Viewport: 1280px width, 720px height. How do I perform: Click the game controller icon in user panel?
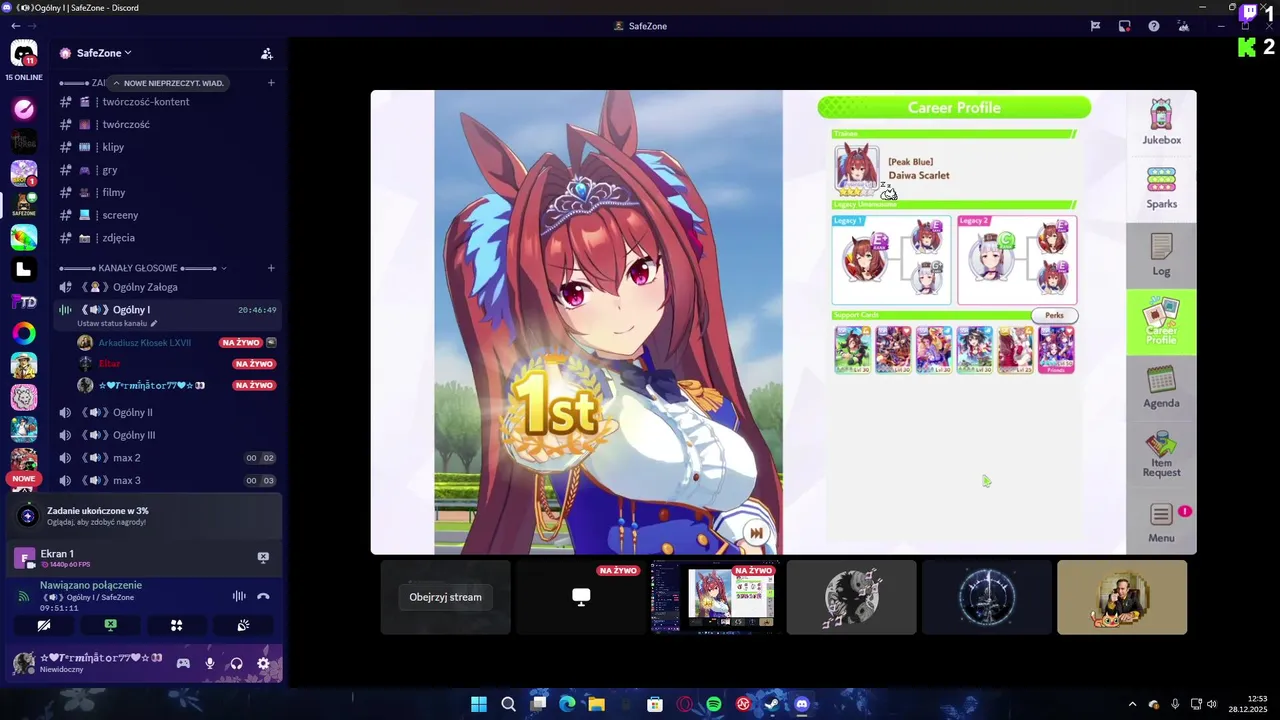click(183, 663)
